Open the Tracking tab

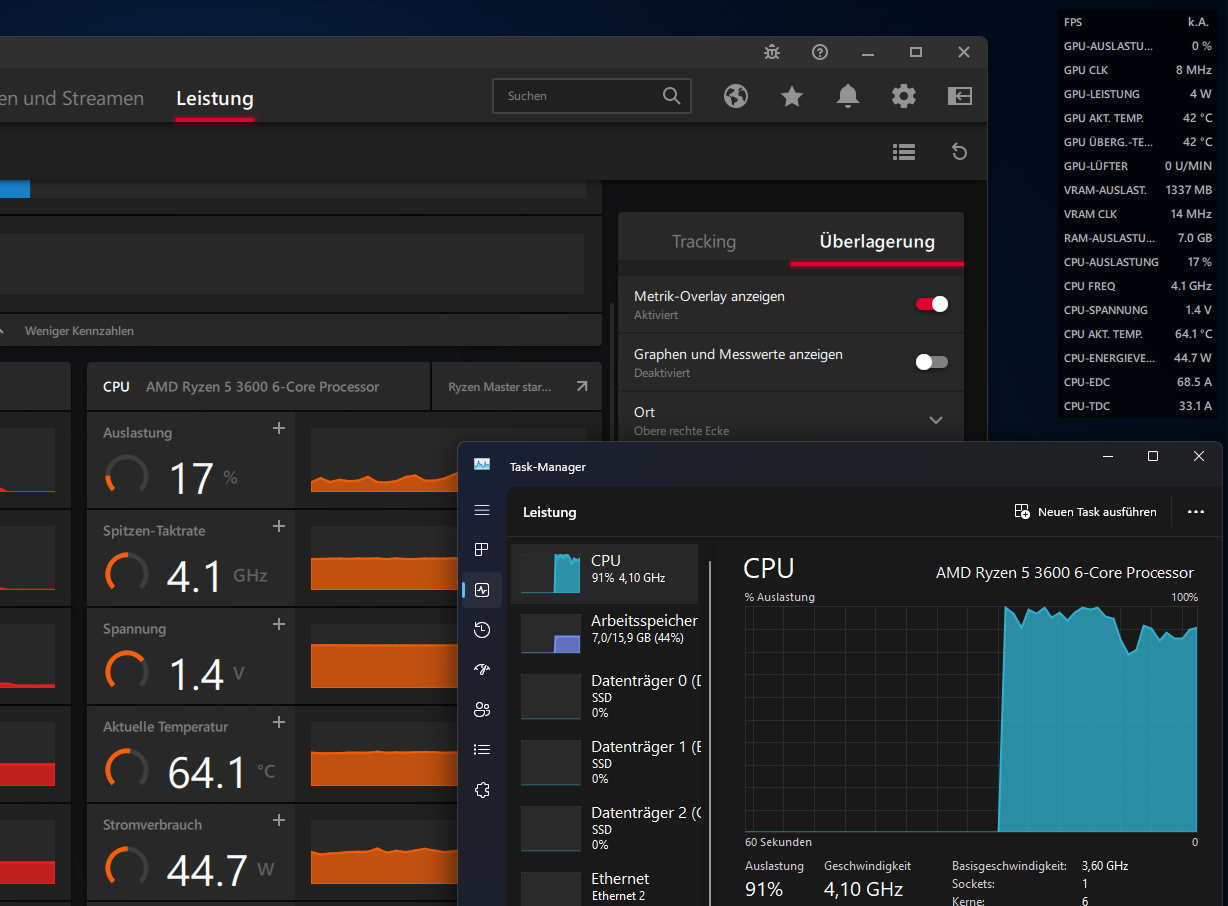point(704,241)
